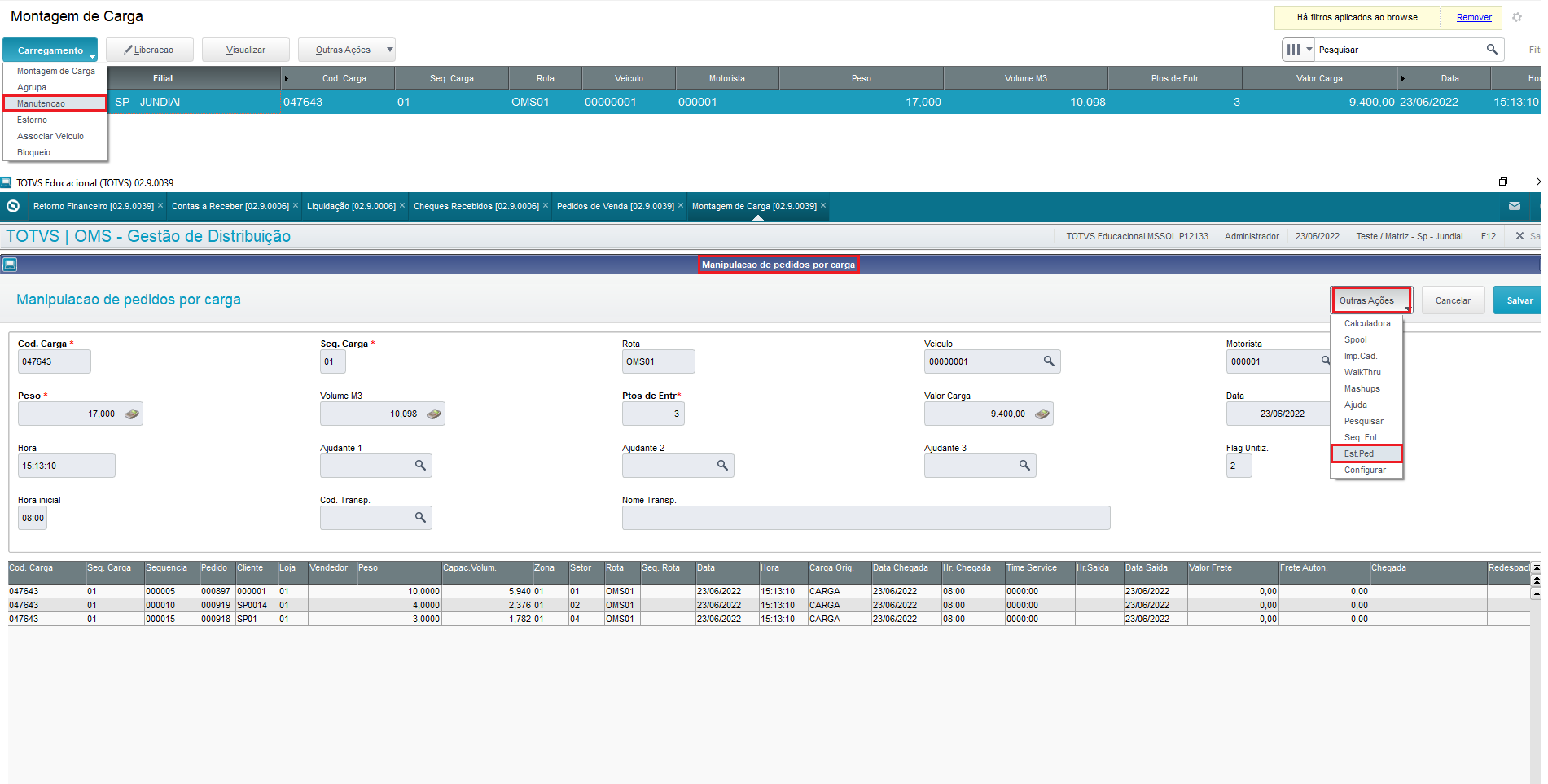1548x784 pixels.
Task: Switch to Pedidos de Venda tab
Action: tap(615, 206)
